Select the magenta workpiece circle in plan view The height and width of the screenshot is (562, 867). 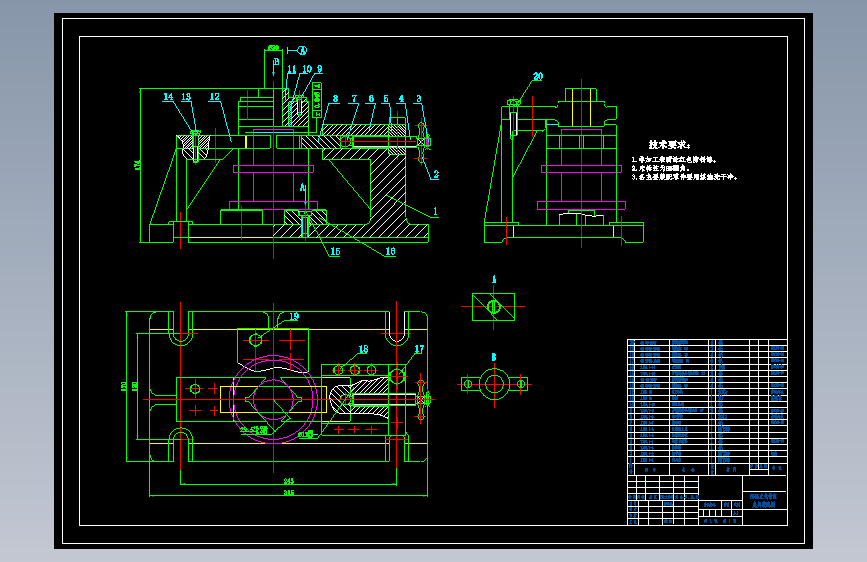pyautogui.click(x=274, y=399)
